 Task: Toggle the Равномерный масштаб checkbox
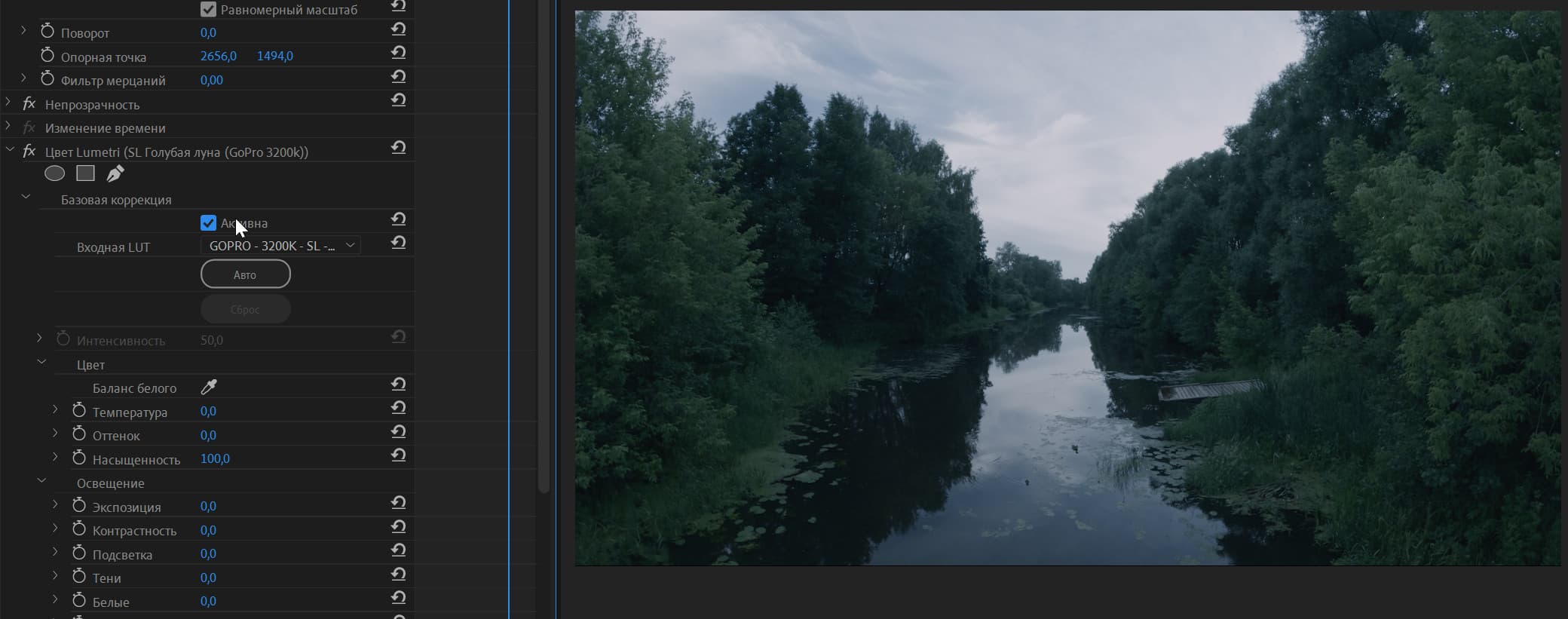tap(209, 10)
